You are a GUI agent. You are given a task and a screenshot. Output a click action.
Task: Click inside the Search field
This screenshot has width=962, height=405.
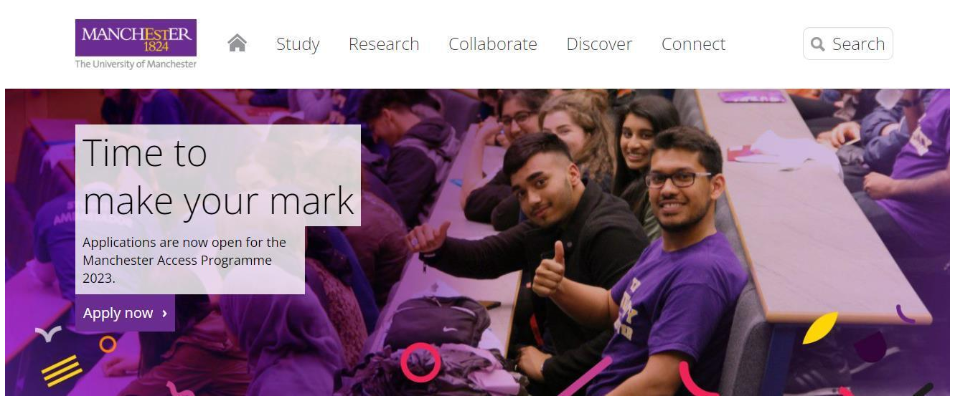(848, 44)
